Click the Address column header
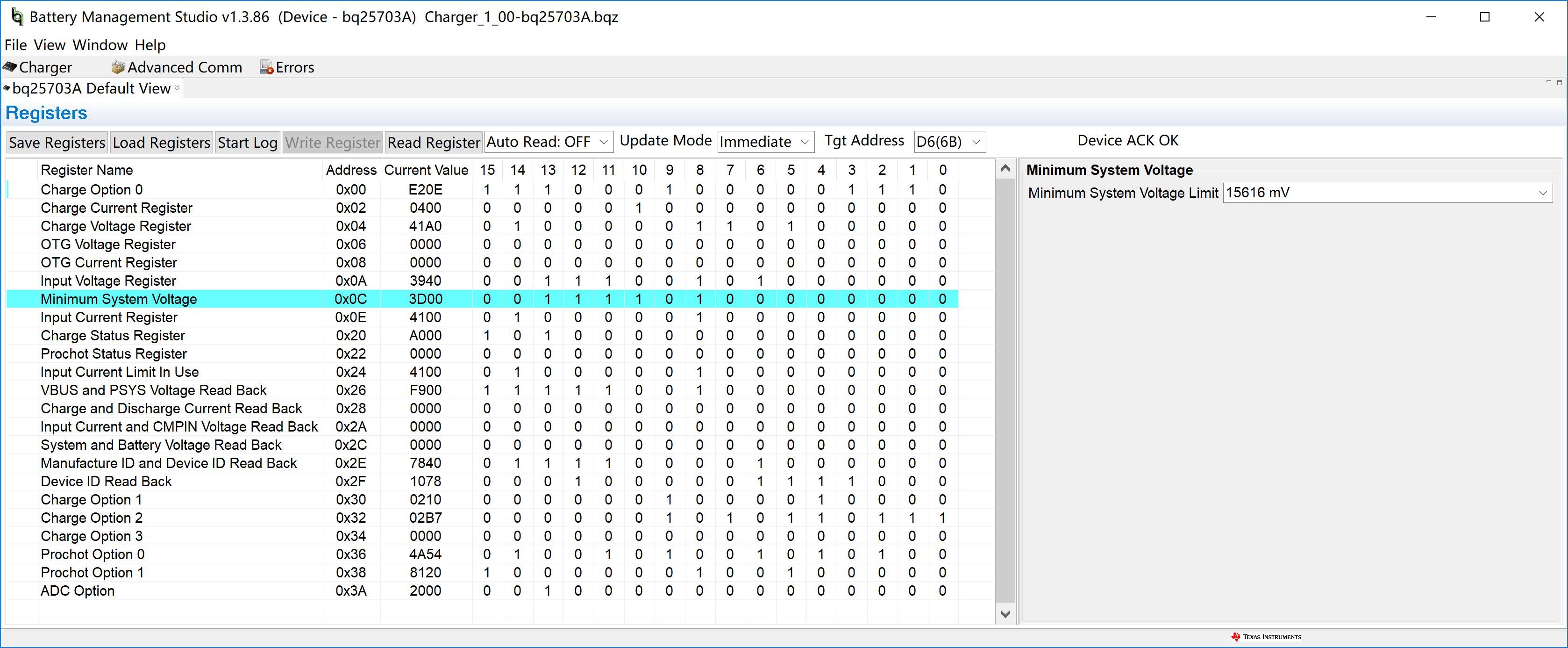1568x648 pixels. tap(351, 170)
